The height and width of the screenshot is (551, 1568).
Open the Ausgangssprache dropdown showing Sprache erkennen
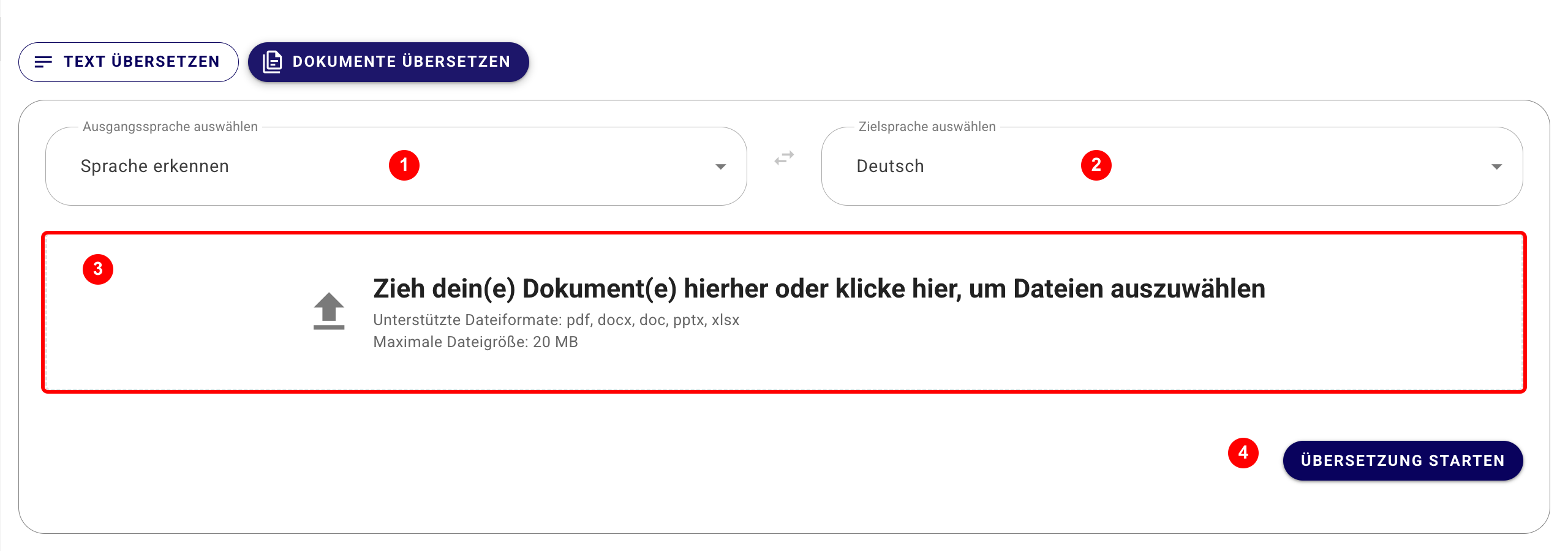point(396,166)
